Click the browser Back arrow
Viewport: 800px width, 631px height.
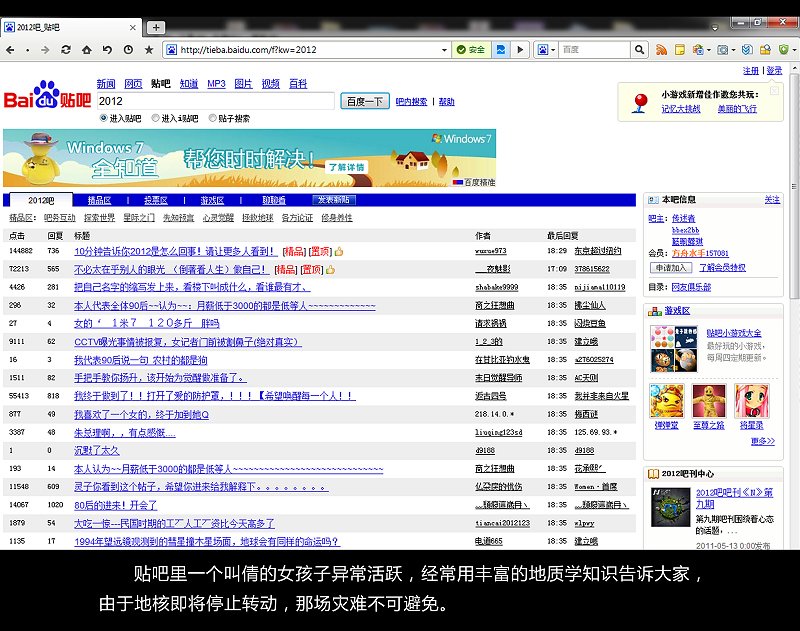[x=10, y=49]
